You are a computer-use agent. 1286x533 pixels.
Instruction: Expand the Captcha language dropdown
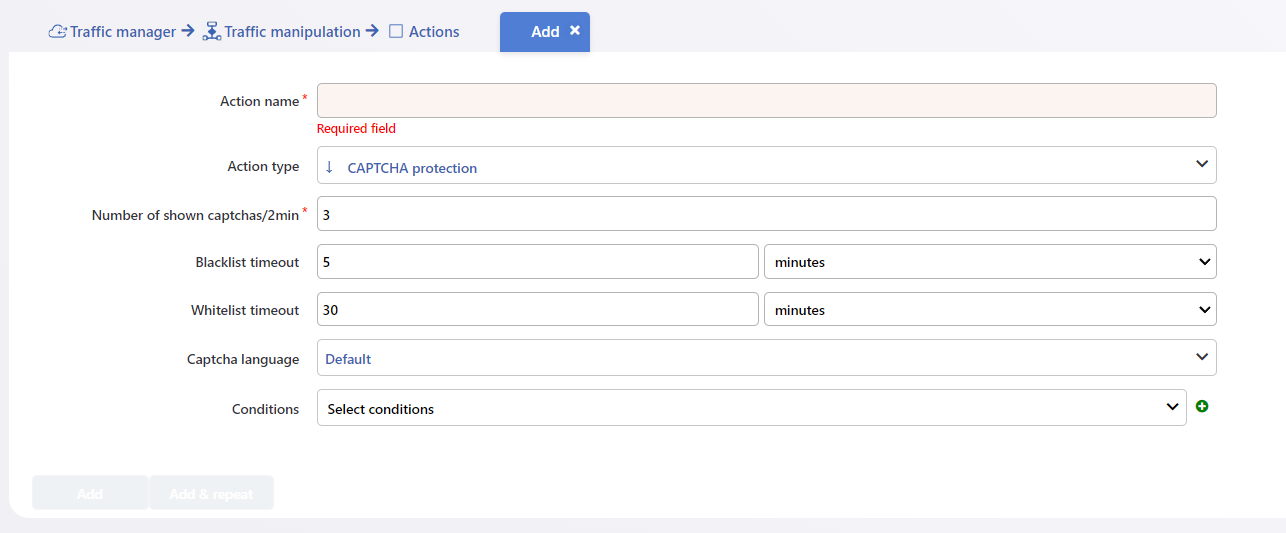(x=767, y=358)
